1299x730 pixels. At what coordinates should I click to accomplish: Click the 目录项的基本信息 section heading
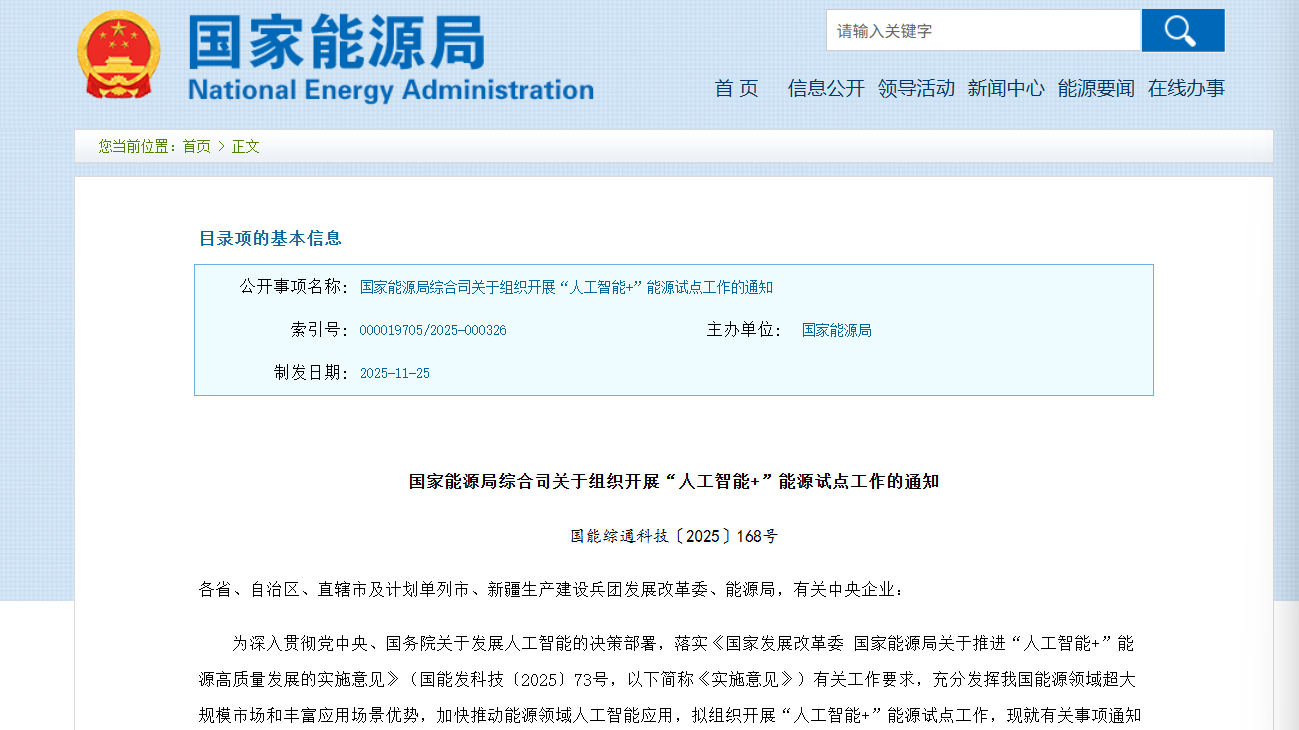pyautogui.click(x=270, y=238)
